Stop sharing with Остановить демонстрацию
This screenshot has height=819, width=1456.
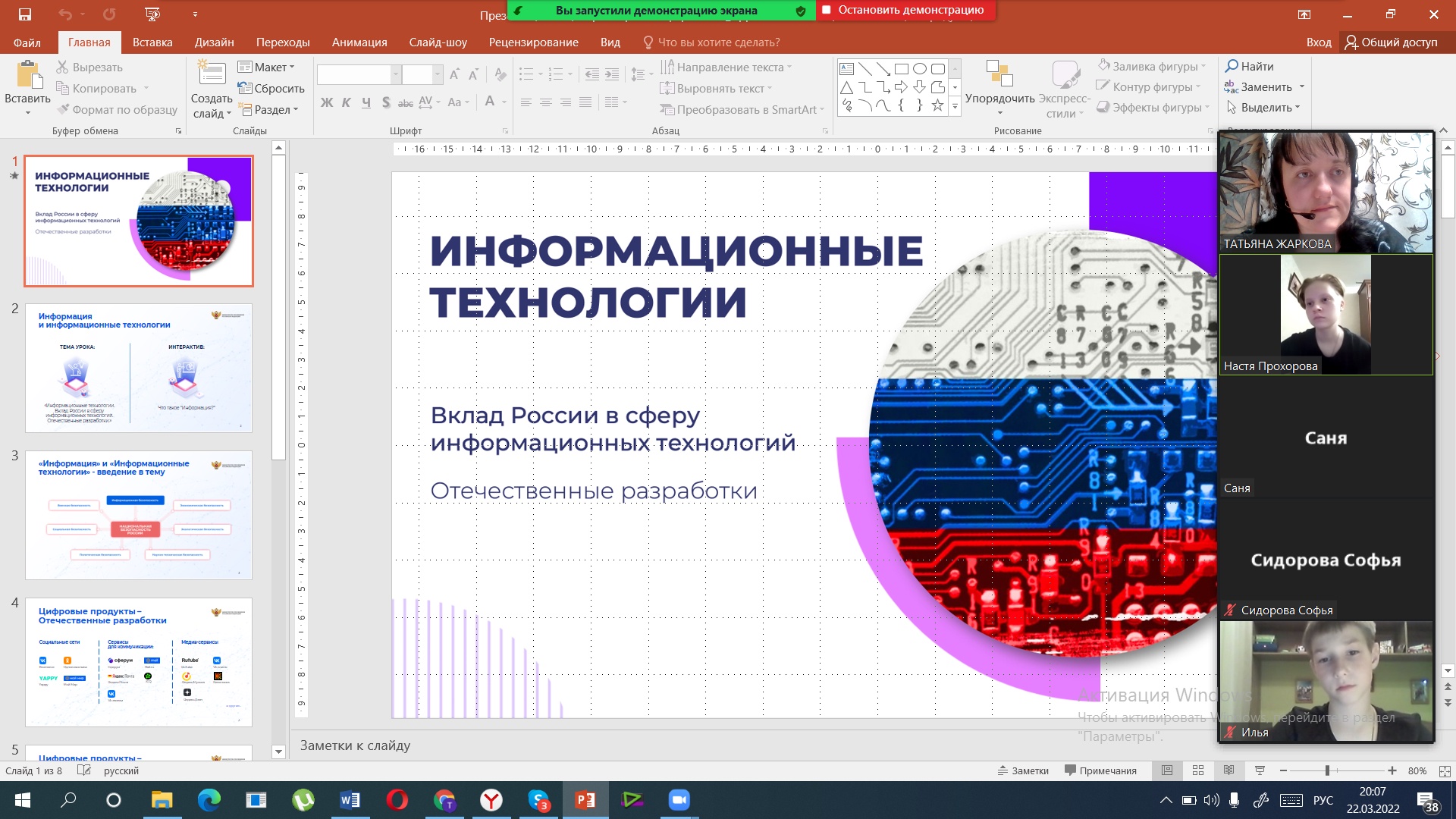(x=905, y=10)
